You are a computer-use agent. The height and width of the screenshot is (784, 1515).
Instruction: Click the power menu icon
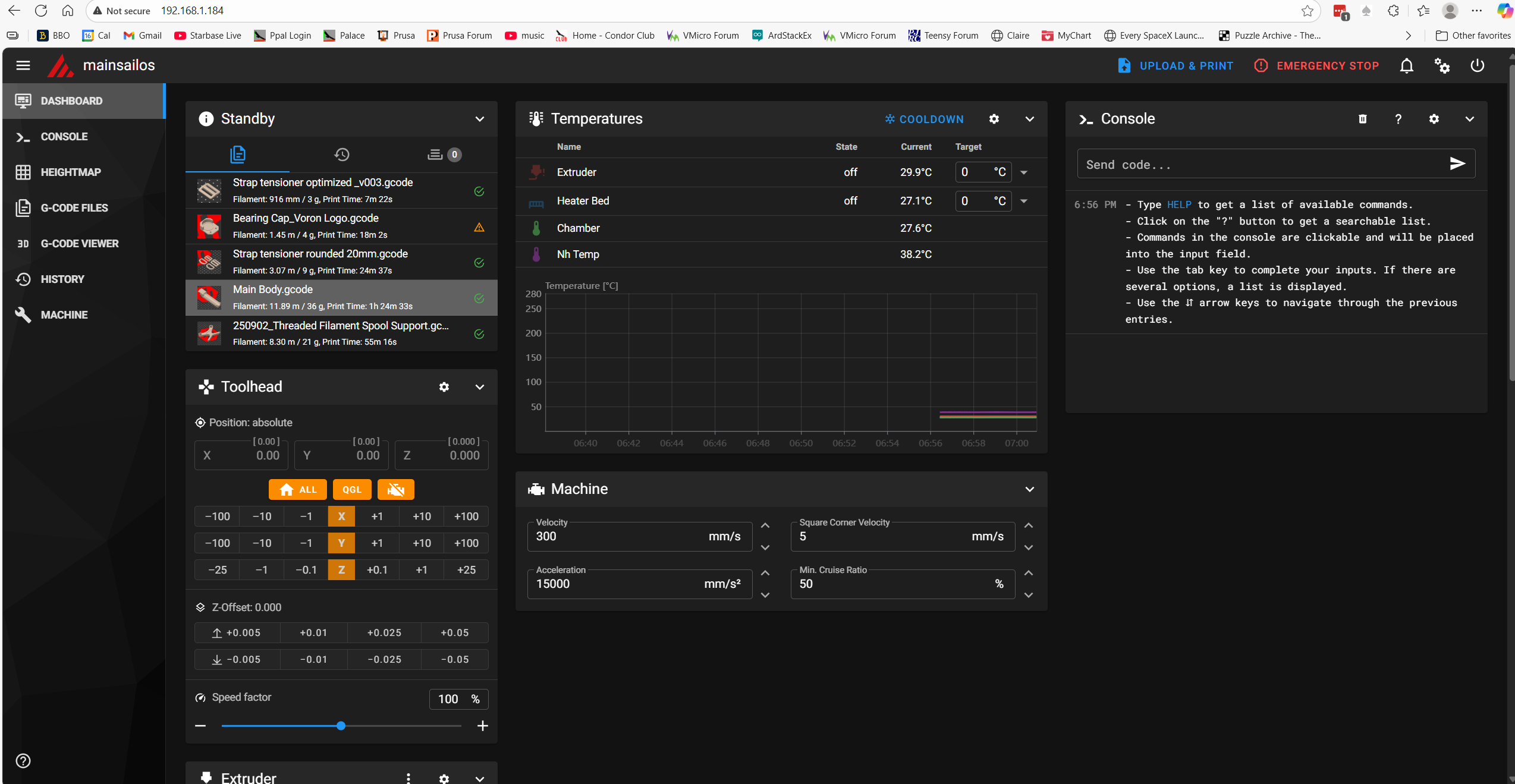tap(1478, 65)
